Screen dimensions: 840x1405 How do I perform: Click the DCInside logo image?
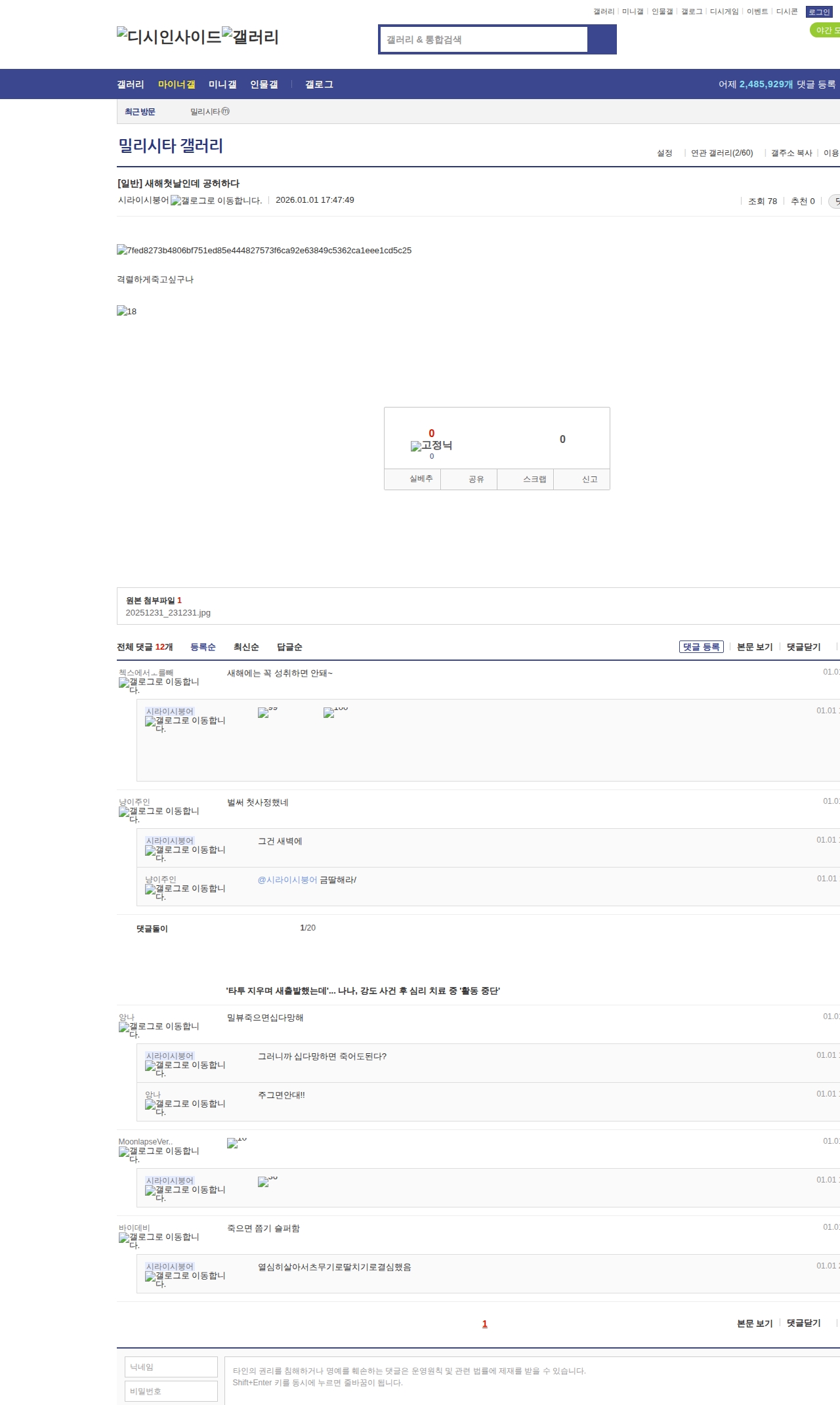tap(169, 37)
